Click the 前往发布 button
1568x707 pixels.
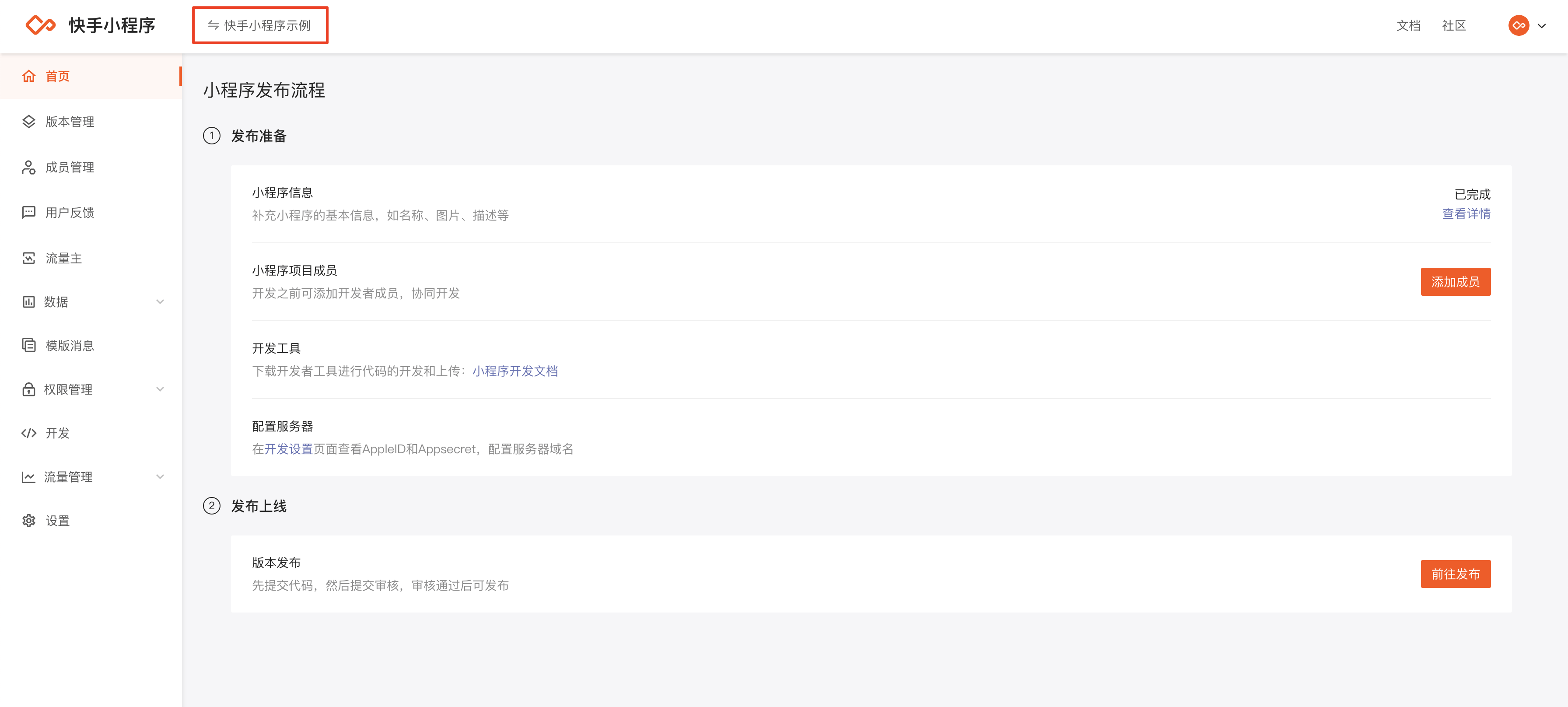[x=1456, y=574]
